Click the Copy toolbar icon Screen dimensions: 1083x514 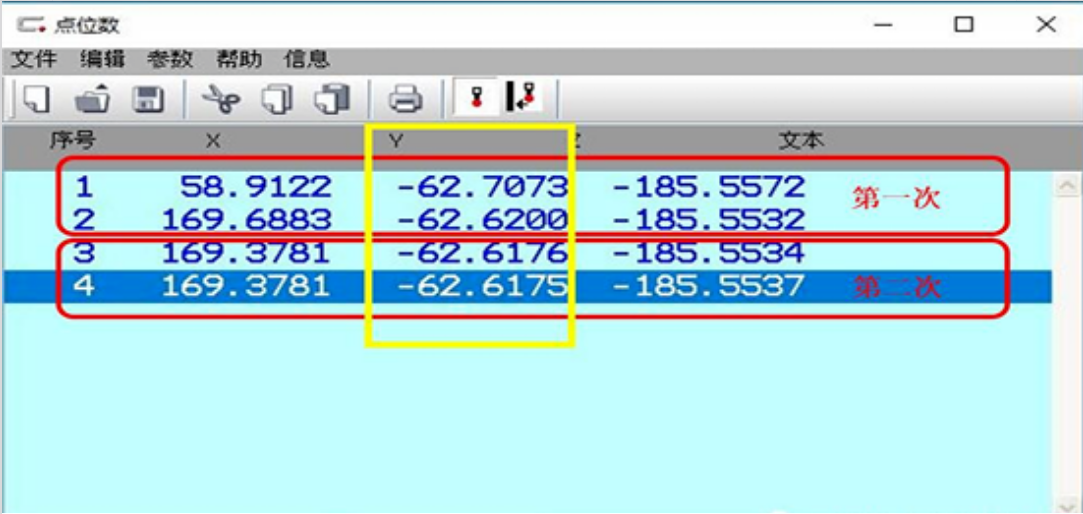tap(276, 100)
